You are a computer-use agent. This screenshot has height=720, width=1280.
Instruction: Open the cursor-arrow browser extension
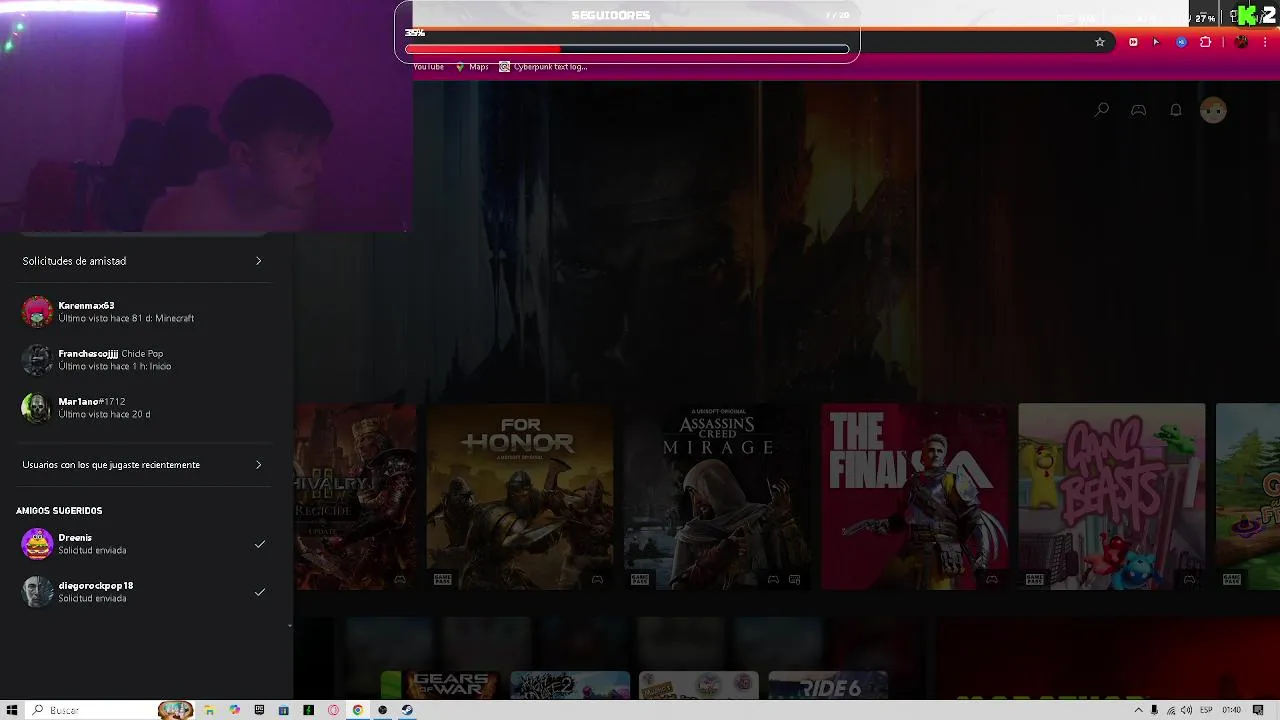tap(1156, 42)
